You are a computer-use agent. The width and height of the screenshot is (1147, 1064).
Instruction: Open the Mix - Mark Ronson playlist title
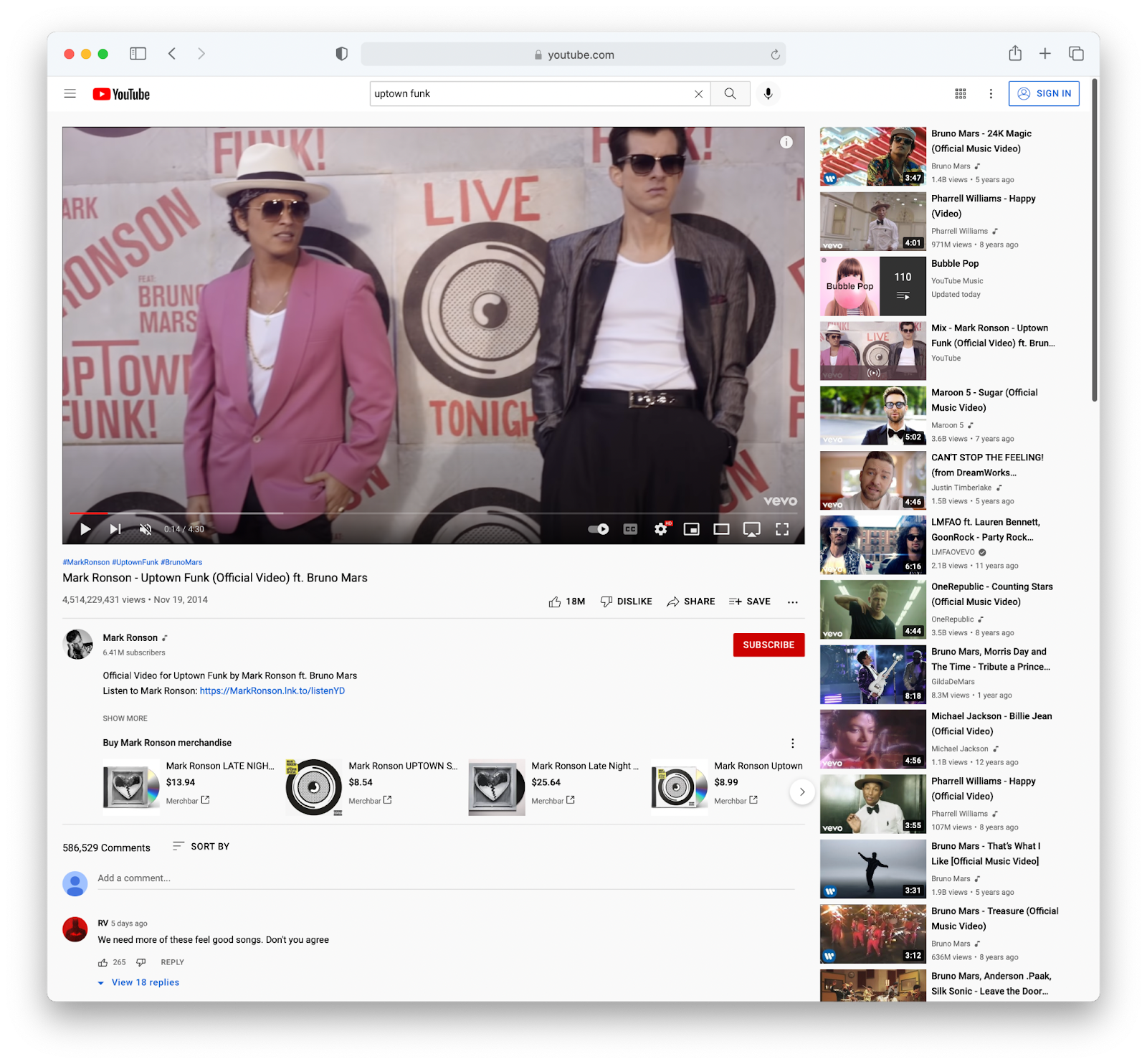point(993,336)
